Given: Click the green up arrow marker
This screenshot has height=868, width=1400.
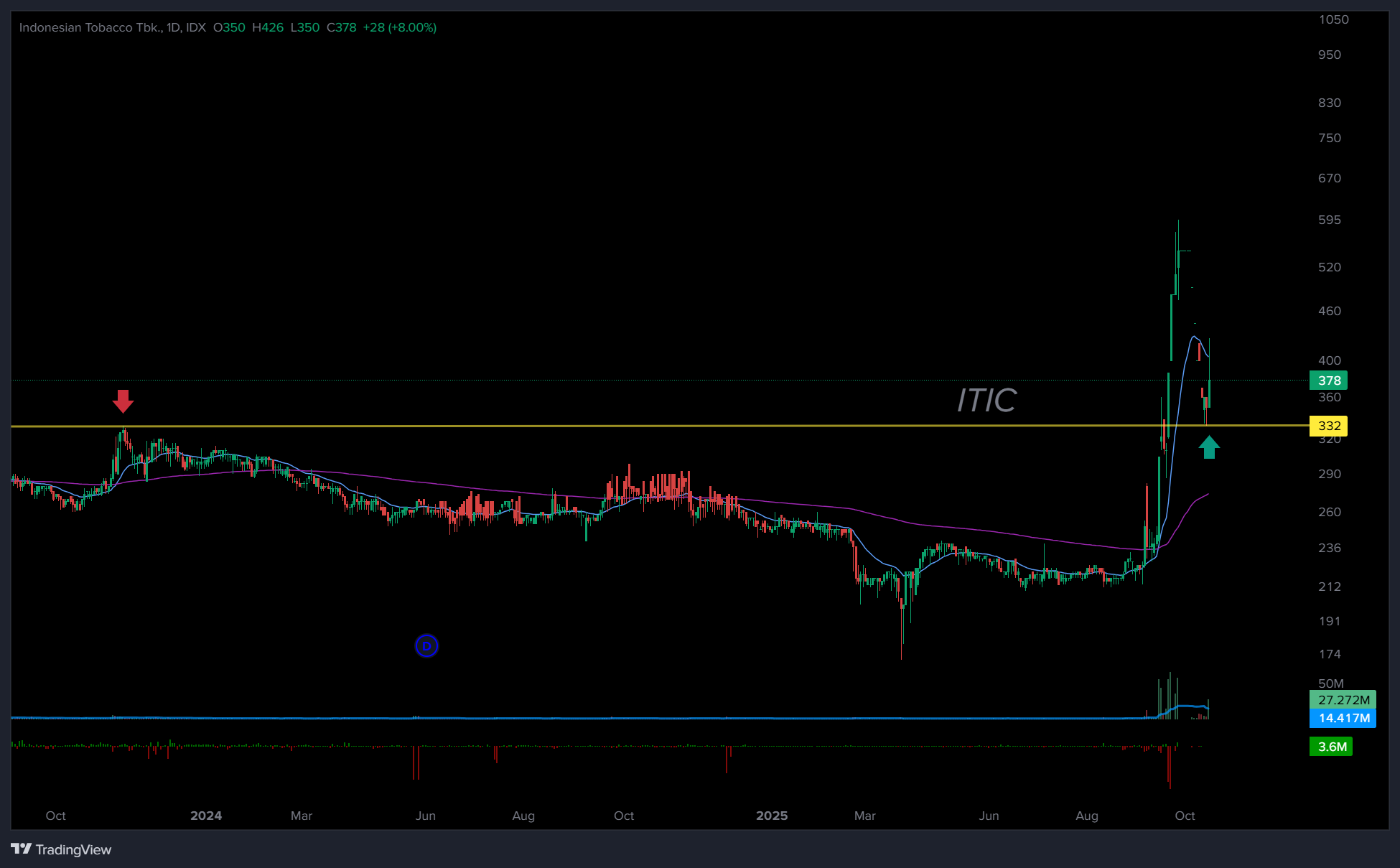Looking at the screenshot, I should [1209, 447].
